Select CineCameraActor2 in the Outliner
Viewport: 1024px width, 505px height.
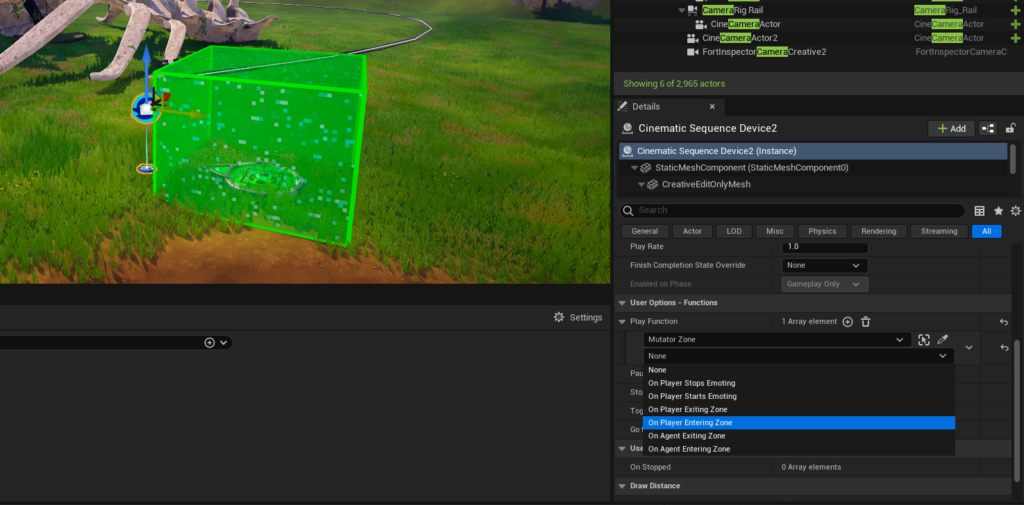pos(740,38)
